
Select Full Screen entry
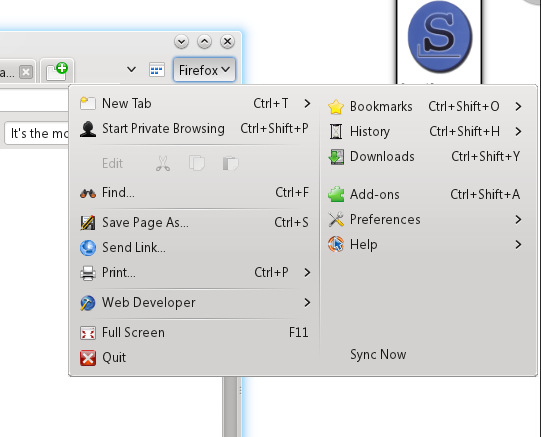pyautogui.click(x=195, y=333)
